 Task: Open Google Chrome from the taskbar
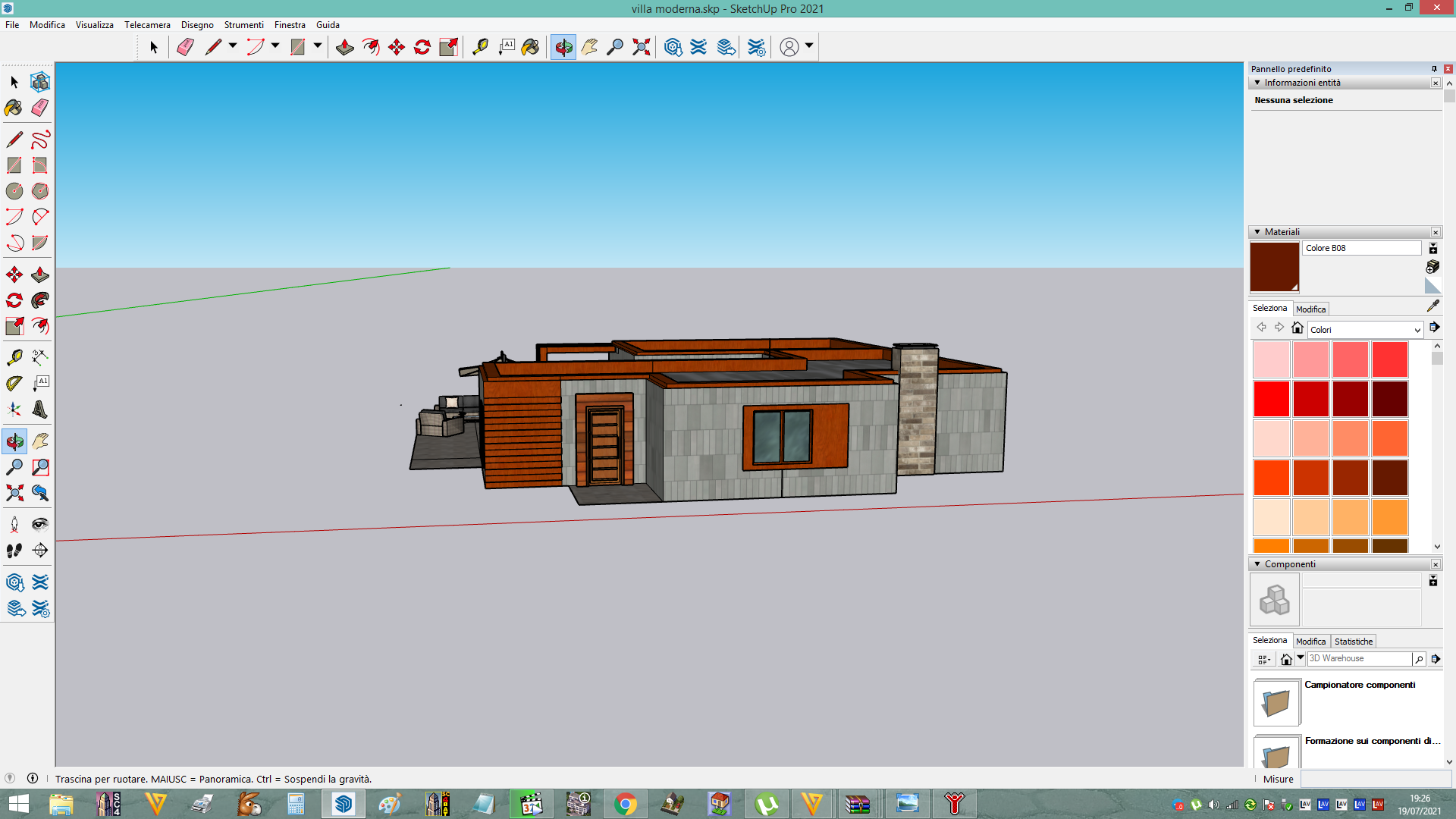[626, 804]
